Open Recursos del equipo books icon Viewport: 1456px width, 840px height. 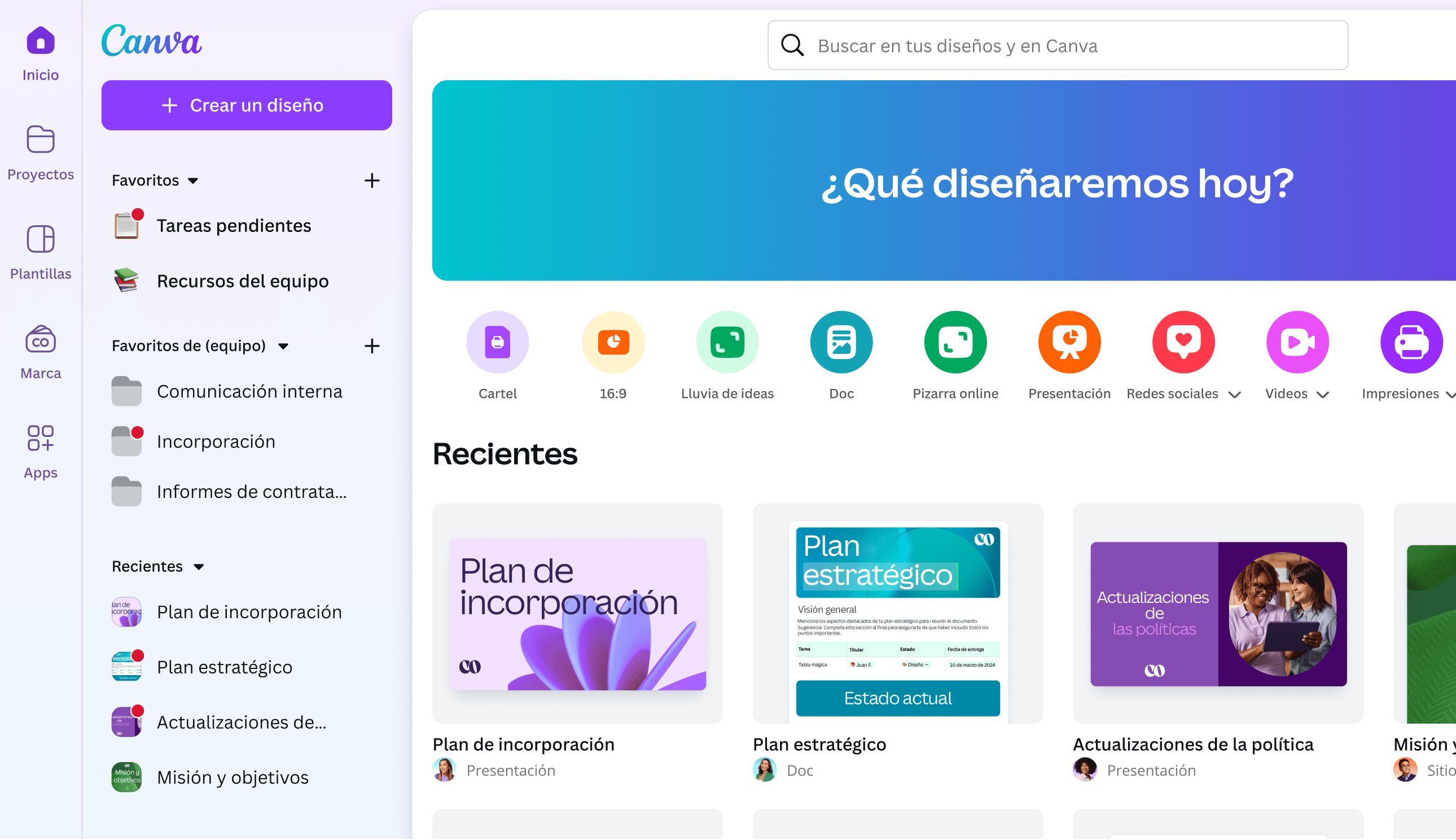126,281
